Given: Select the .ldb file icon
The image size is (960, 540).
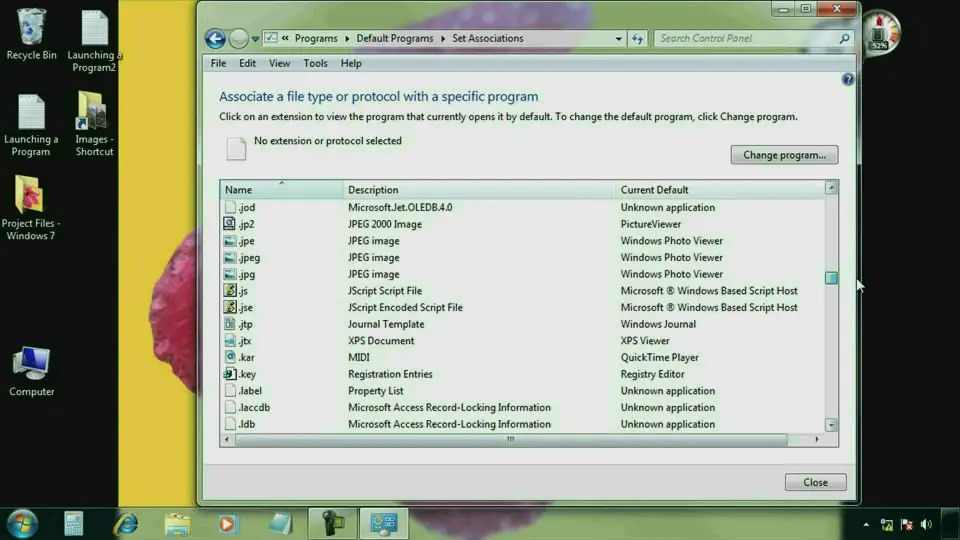Looking at the screenshot, I should pyautogui.click(x=230, y=424).
